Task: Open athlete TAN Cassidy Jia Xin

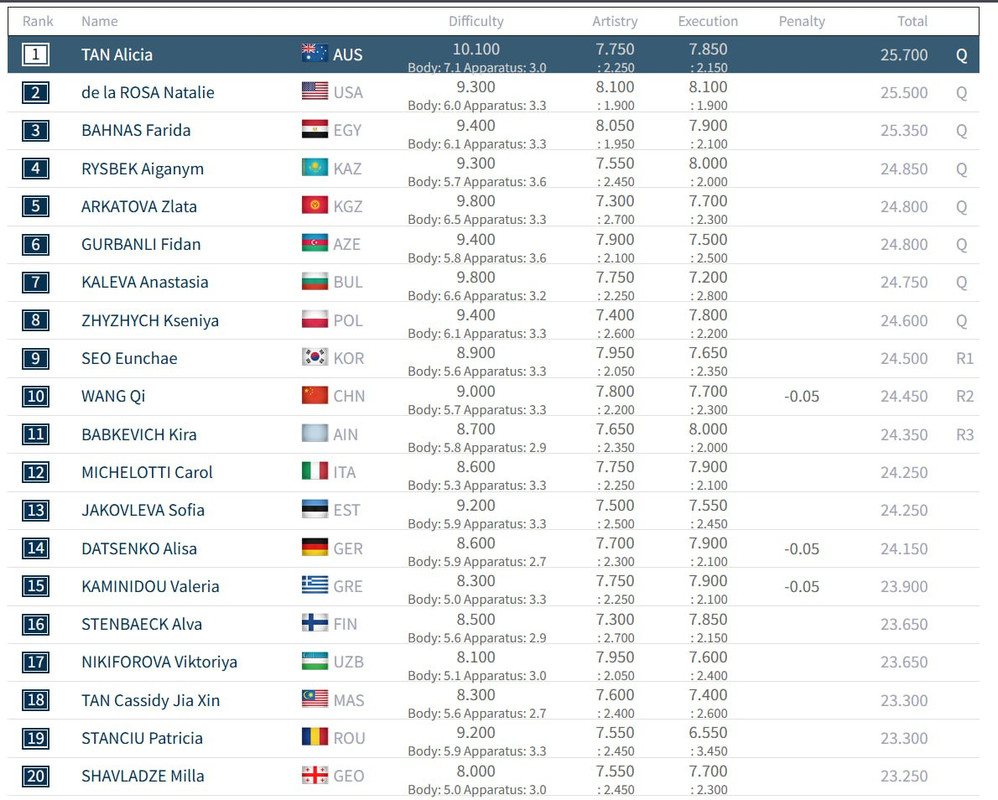Action: coord(151,700)
